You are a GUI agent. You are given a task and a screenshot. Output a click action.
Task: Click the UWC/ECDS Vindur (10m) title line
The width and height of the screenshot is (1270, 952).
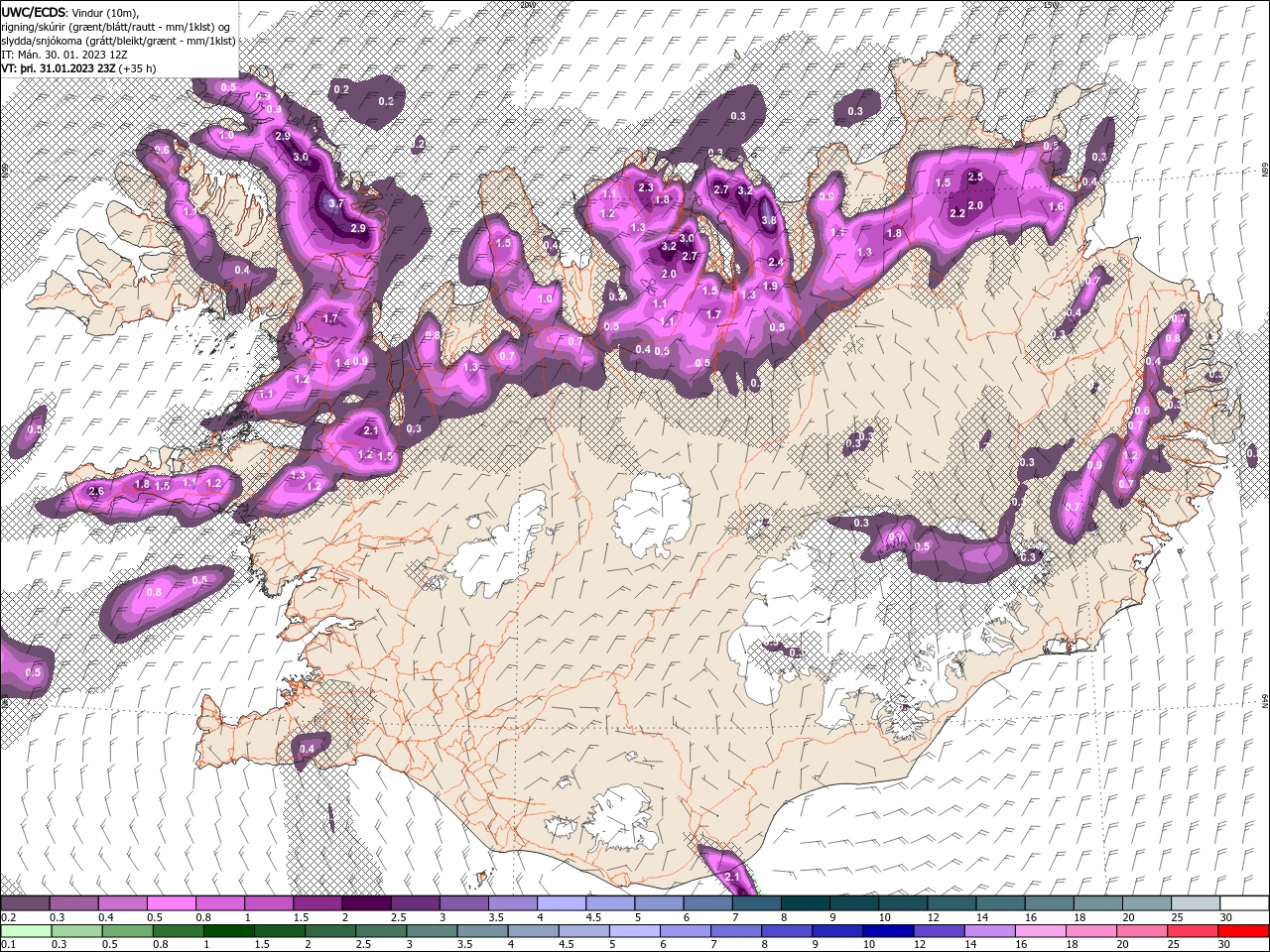(x=71, y=11)
